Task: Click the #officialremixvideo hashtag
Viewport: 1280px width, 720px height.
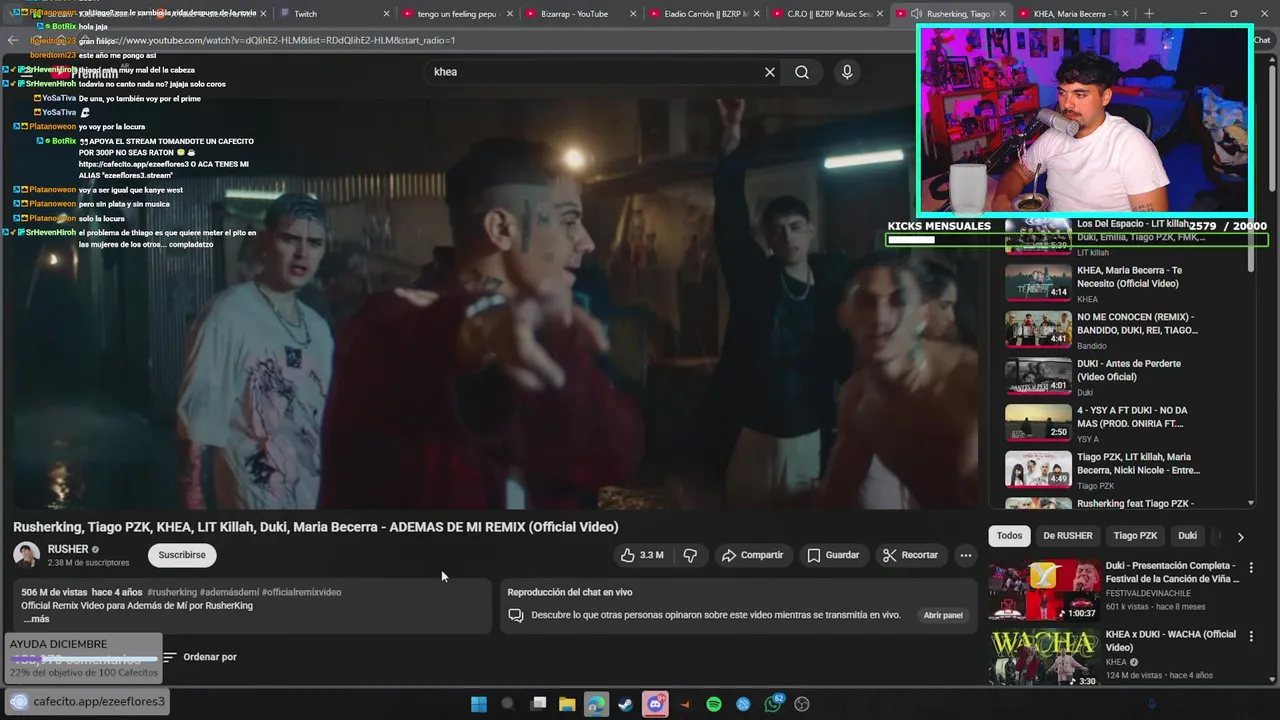Action: click(301, 592)
